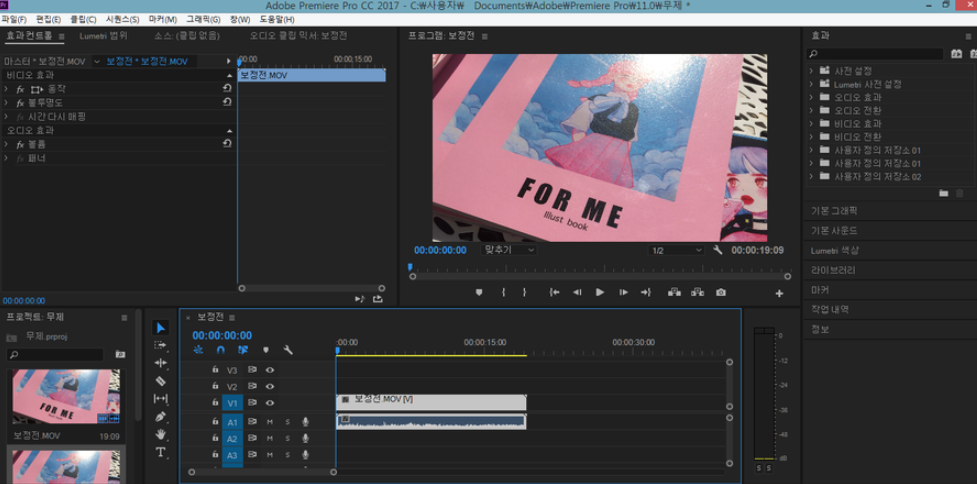The width and height of the screenshot is (977, 484).
Task: Open program monitor settings wrench
Action: point(718,250)
